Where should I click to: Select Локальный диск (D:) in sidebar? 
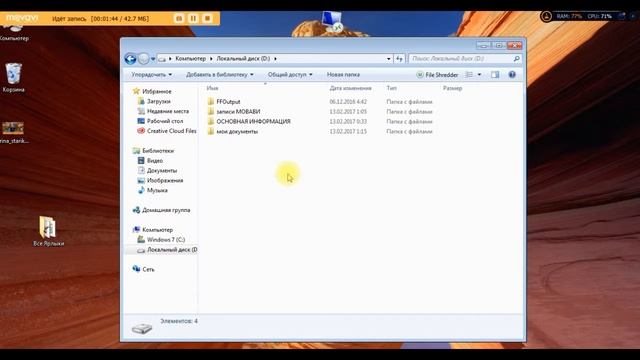172,250
